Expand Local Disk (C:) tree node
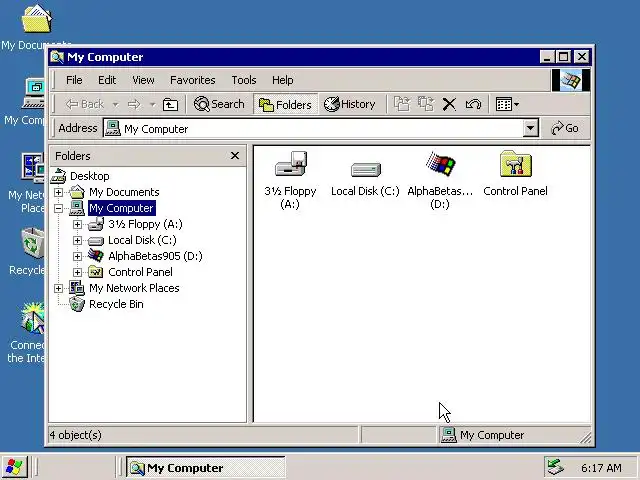Viewport: 640px width, 480px height. click(77, 240)
